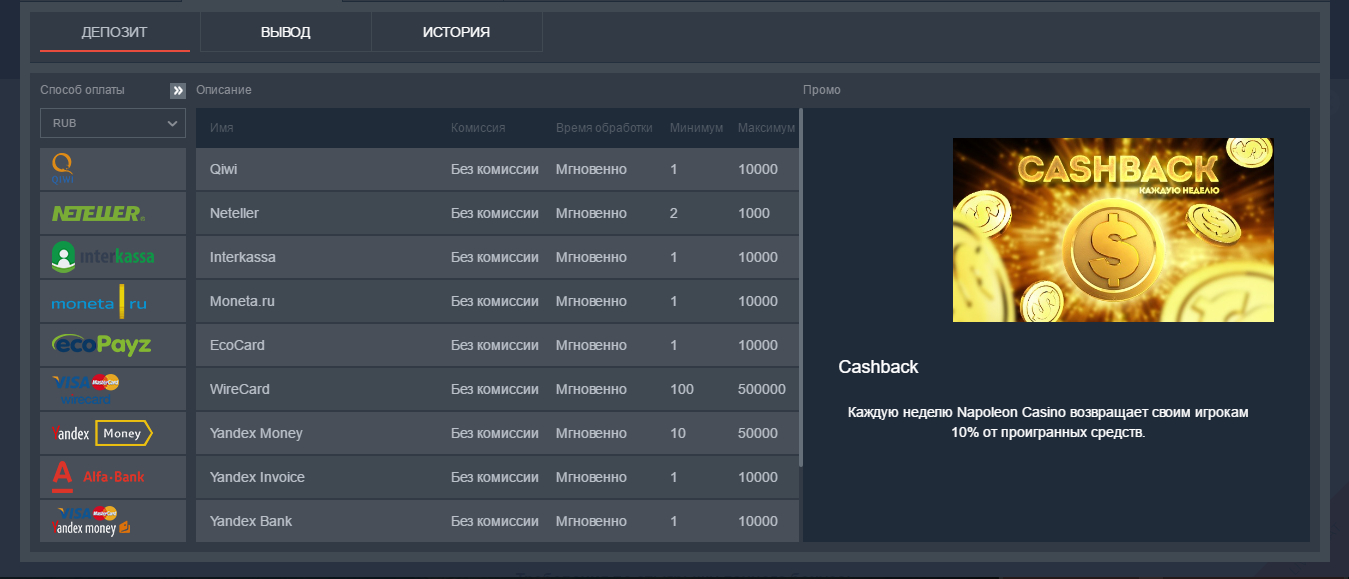This screenshot has height=579, width=1349.
Task: Click the WireCard row name
Action: tap(240, 389)
